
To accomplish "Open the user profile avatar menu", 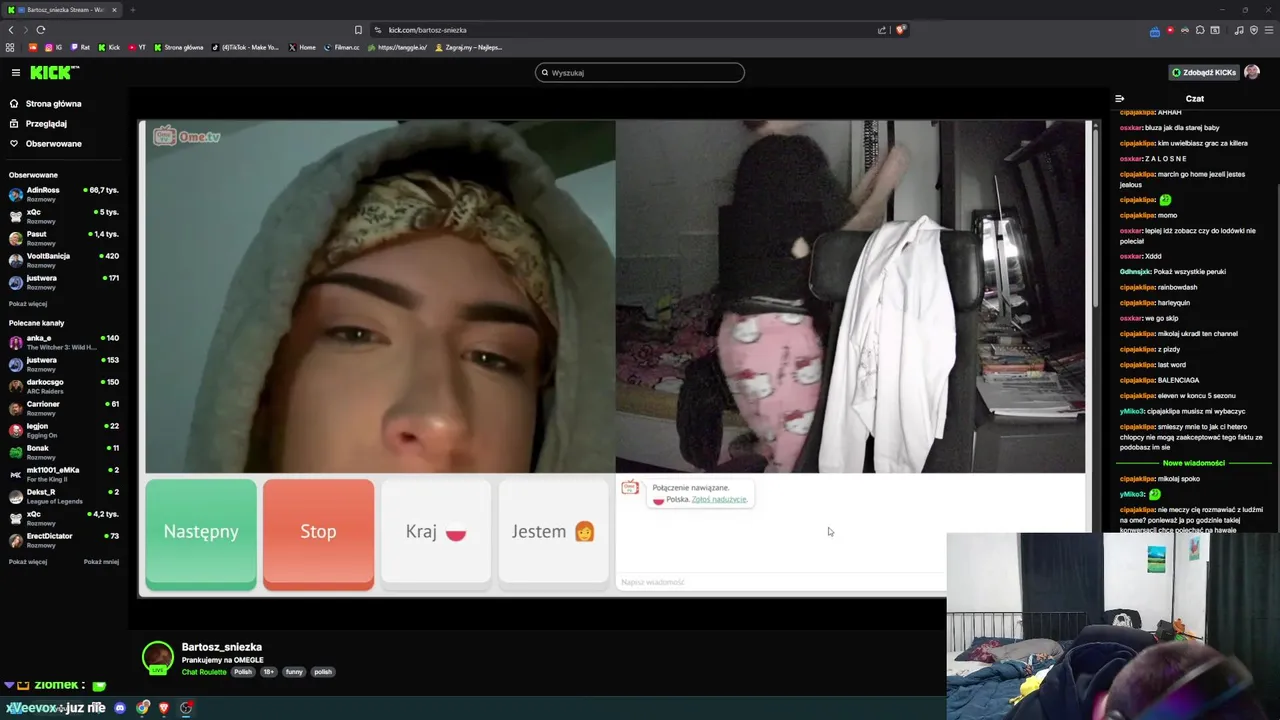I will 1252,72.
